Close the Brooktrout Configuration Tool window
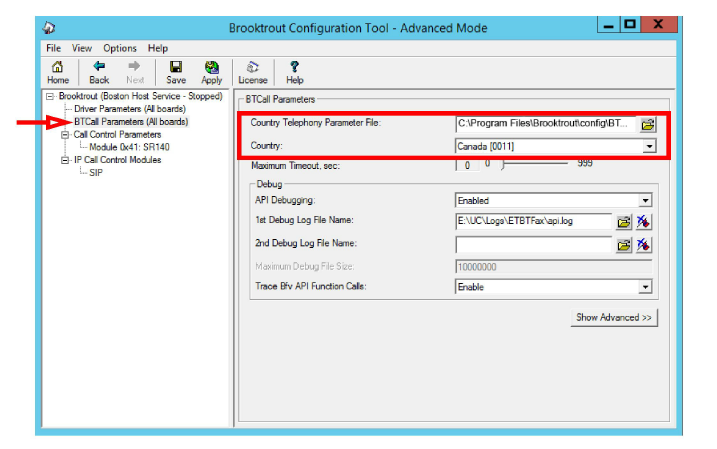 pos(658,25)
